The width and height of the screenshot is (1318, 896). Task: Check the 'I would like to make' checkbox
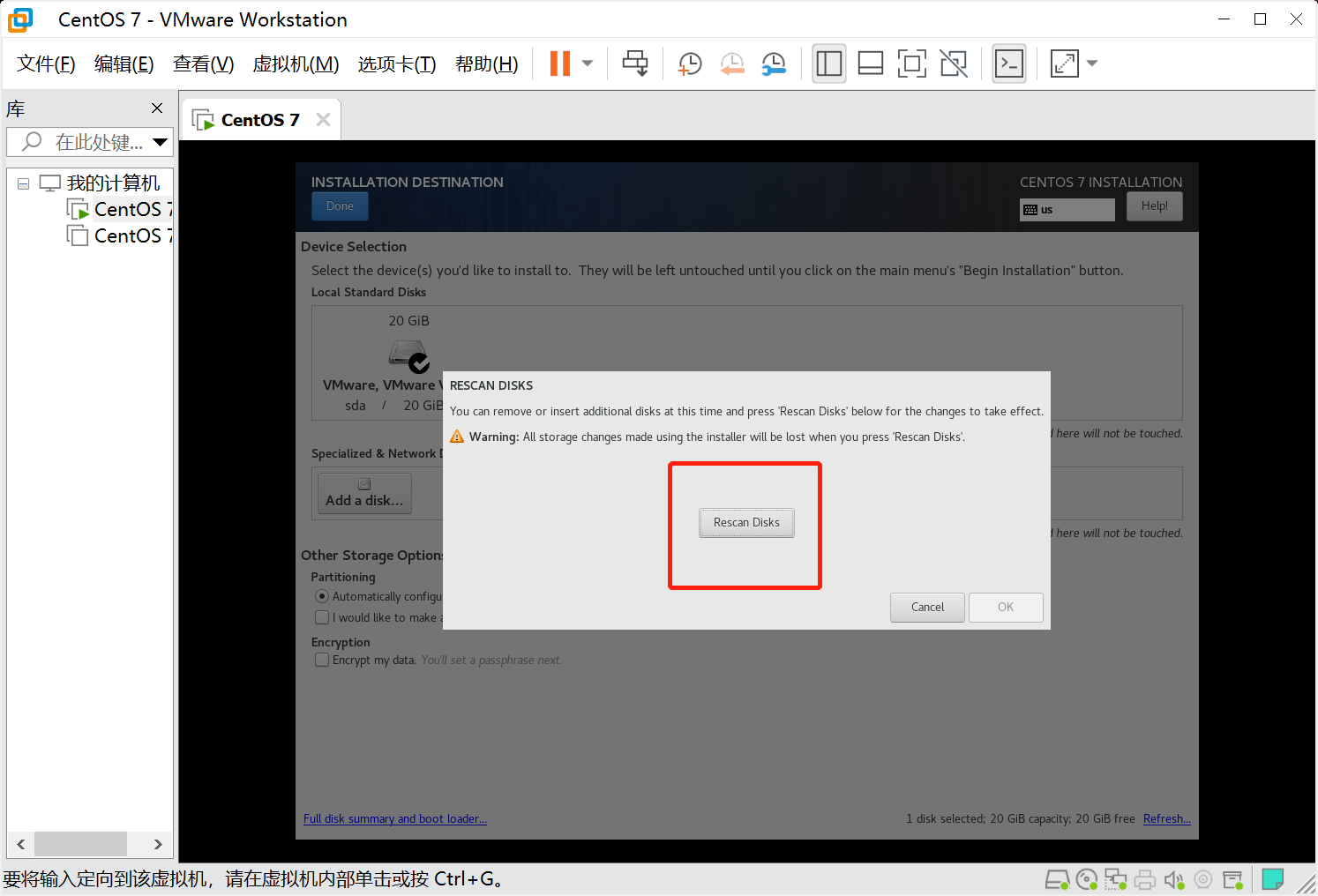click(322, 618)
